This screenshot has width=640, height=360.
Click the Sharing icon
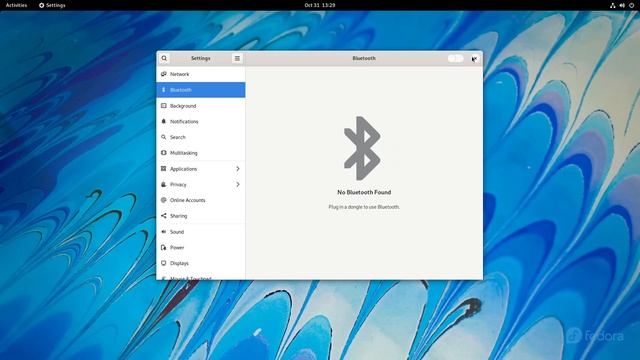(164, 216)
